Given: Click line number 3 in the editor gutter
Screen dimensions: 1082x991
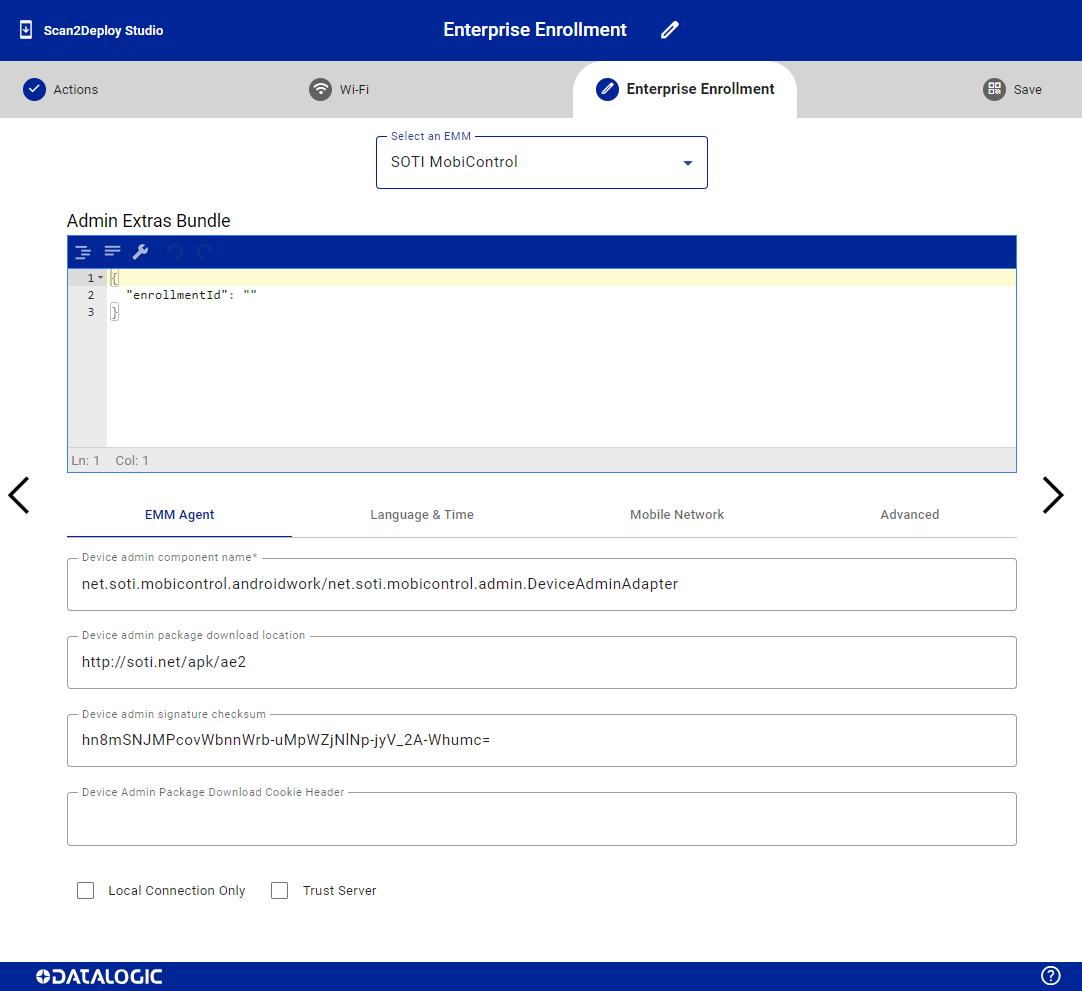Looking at the screenshot, I should tap(90, 312).
